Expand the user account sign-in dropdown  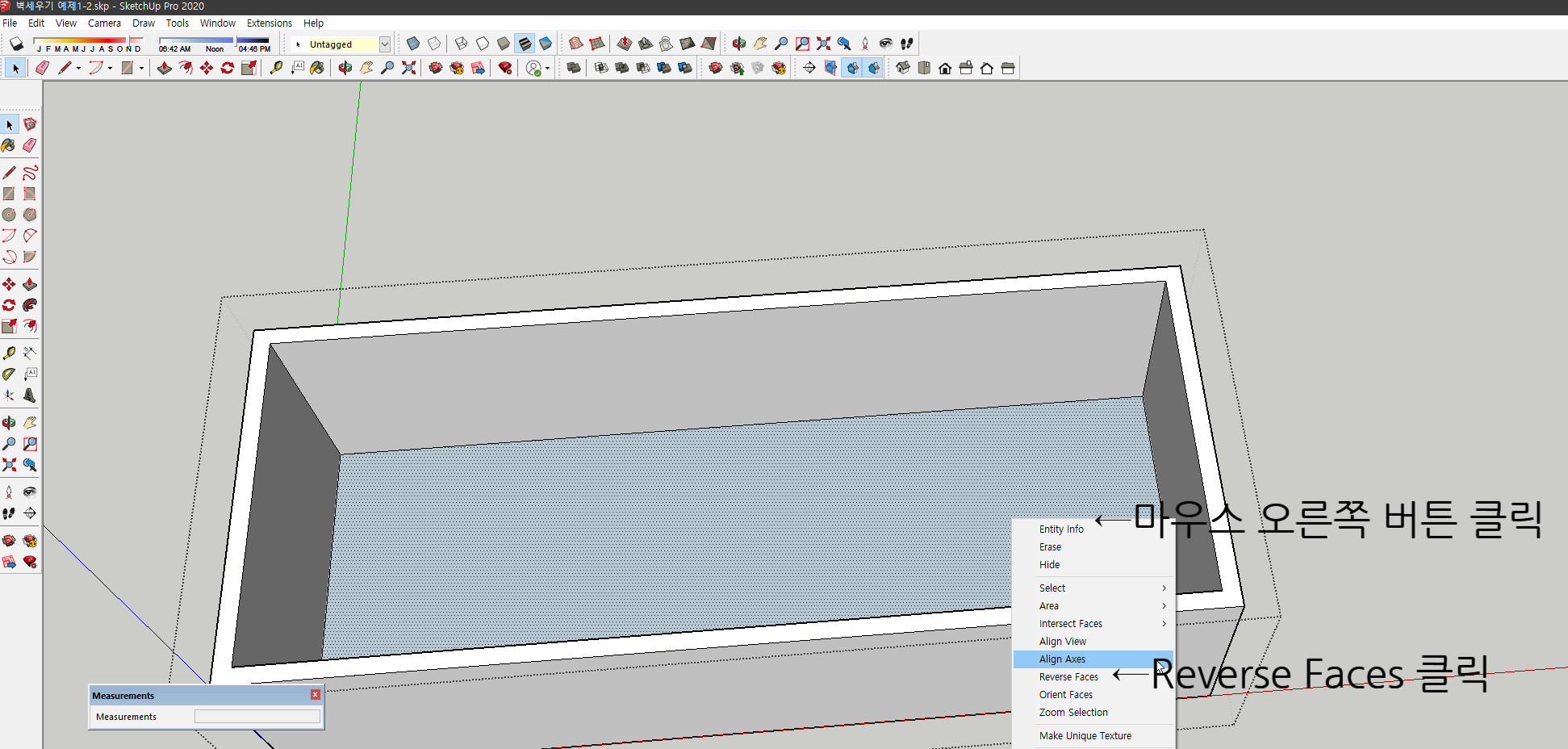coord(547,69)
